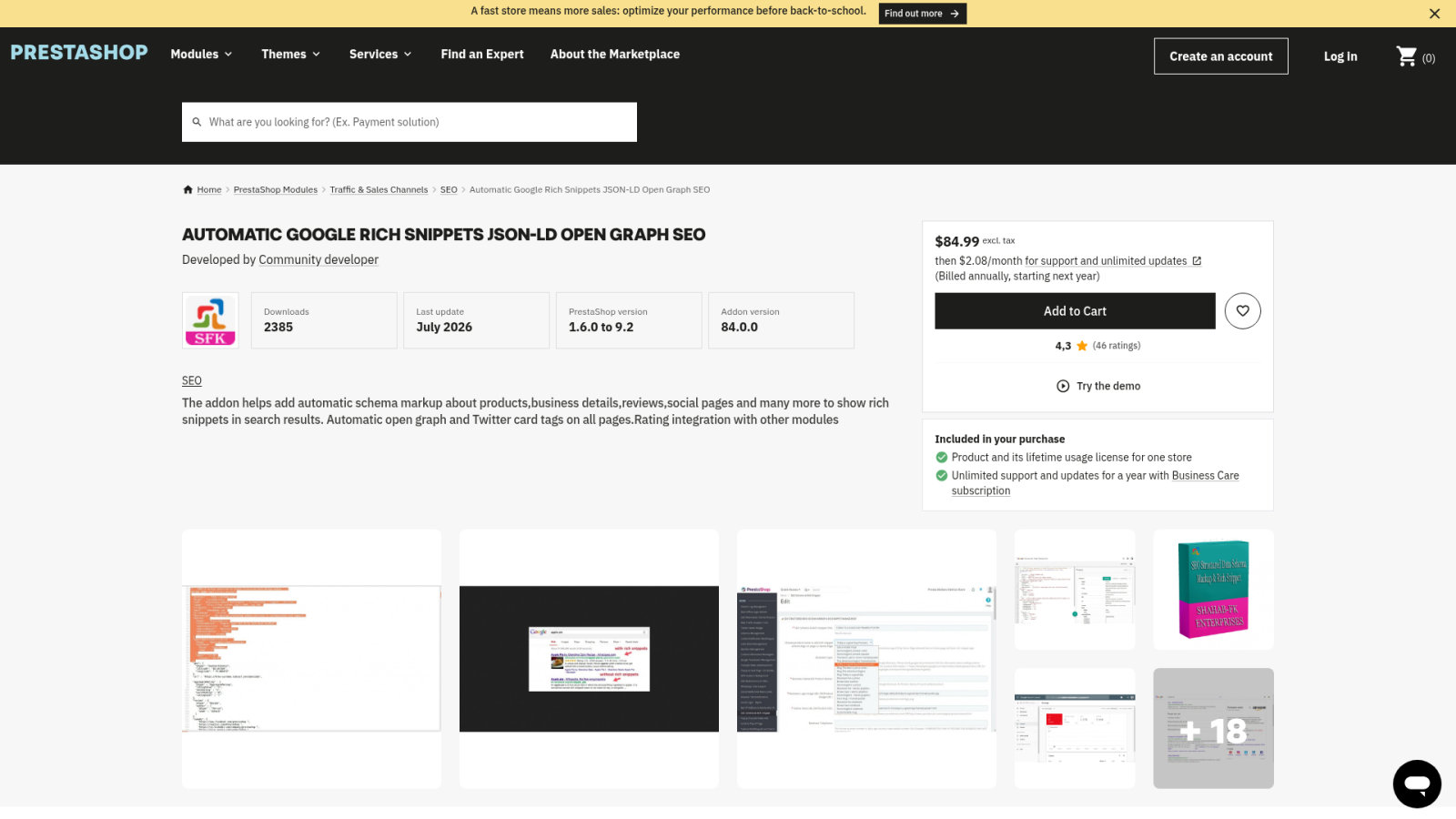The image size is (1456, 819).
Task: Click the Downloads 2385 stat
Action: (x=324, y=320)
